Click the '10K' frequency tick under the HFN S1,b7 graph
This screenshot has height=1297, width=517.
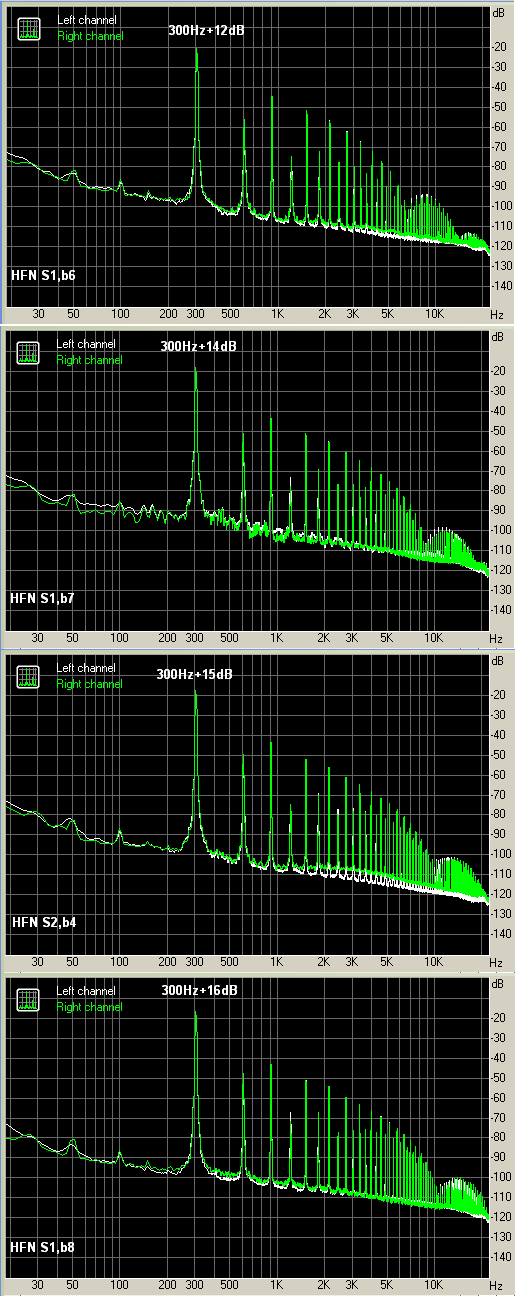[x=433, y=638]
